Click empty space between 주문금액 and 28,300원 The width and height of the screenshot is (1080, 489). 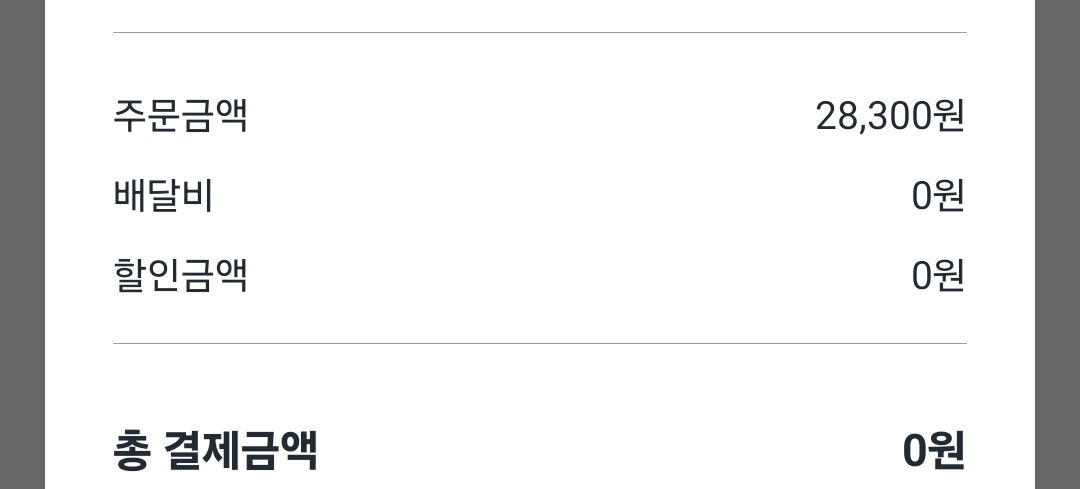tap(530, 116)
